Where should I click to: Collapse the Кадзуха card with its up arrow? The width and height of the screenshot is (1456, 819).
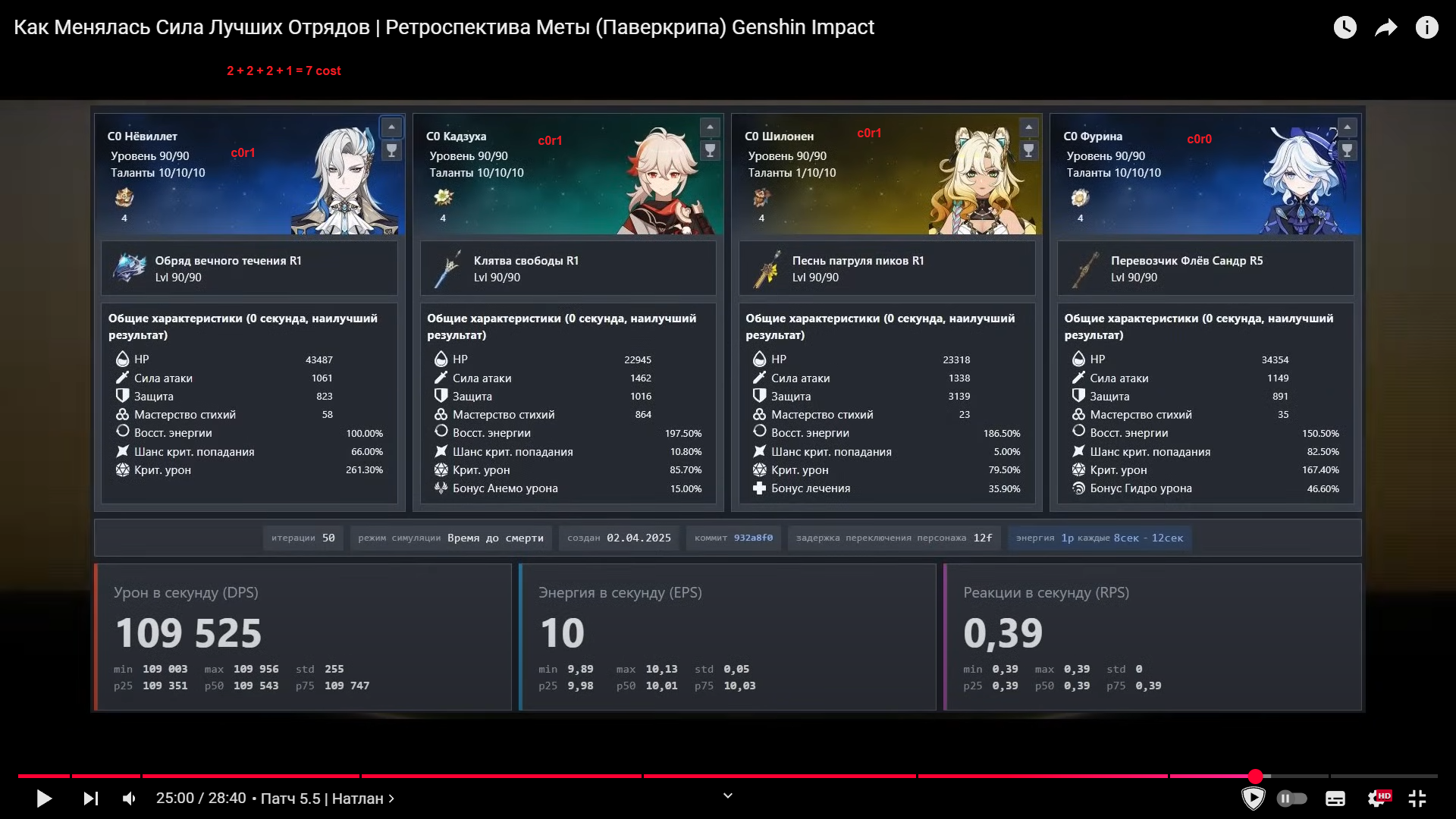[x=710, y=127]
